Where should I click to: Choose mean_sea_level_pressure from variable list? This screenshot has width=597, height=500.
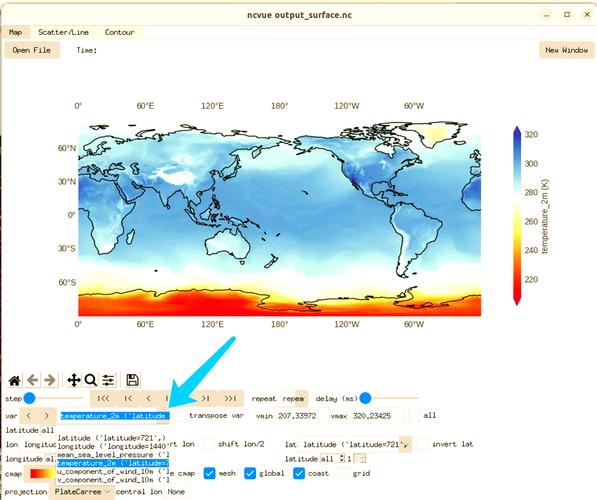point(113,455)
